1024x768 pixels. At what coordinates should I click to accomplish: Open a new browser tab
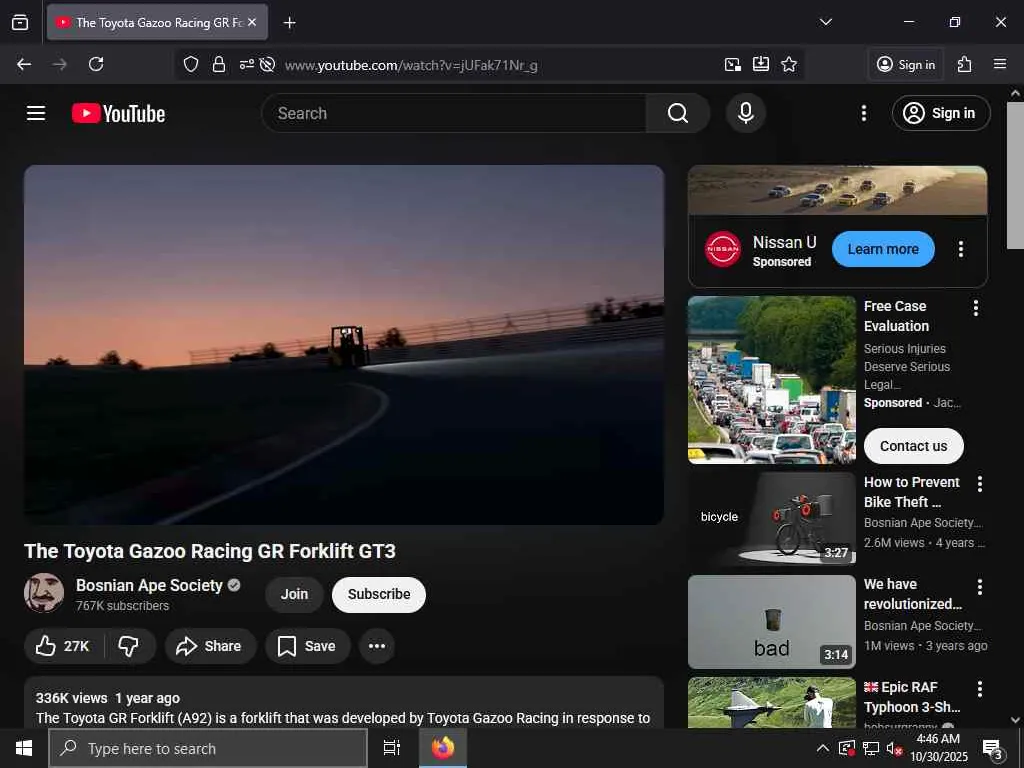289,23
